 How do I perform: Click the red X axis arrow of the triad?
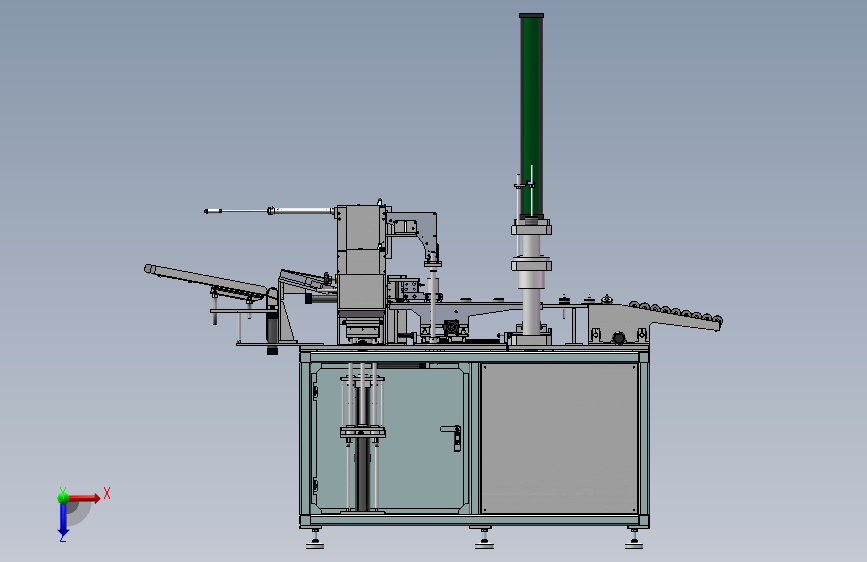[84, 498]
